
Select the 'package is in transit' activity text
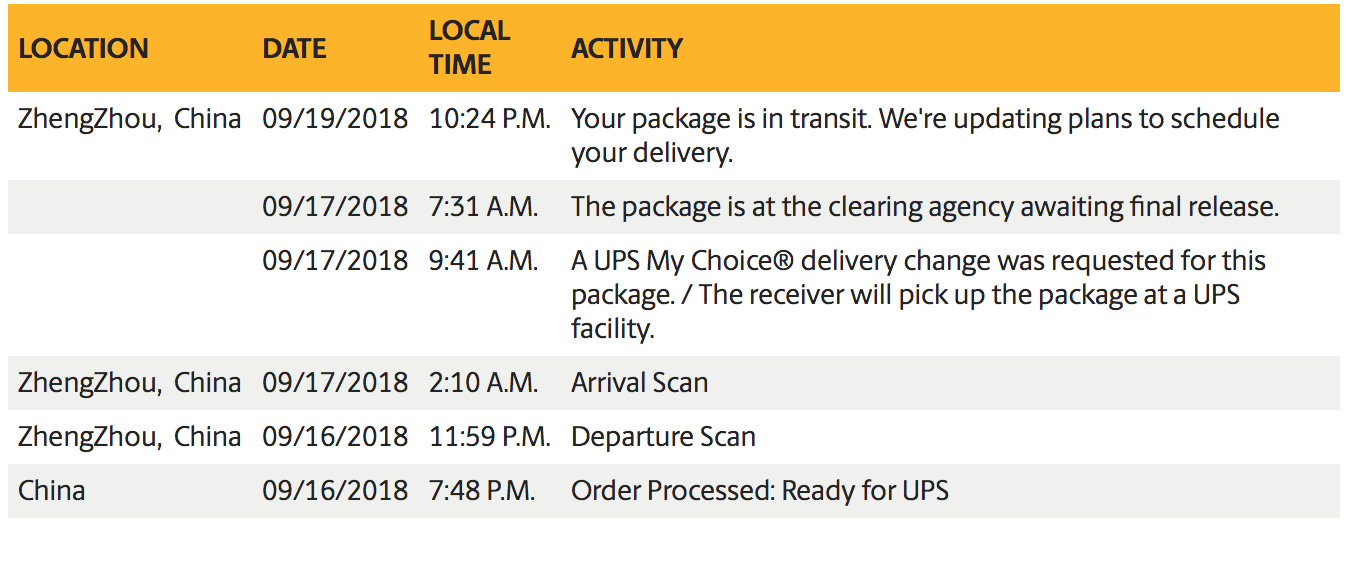click(x=925, y=135)
